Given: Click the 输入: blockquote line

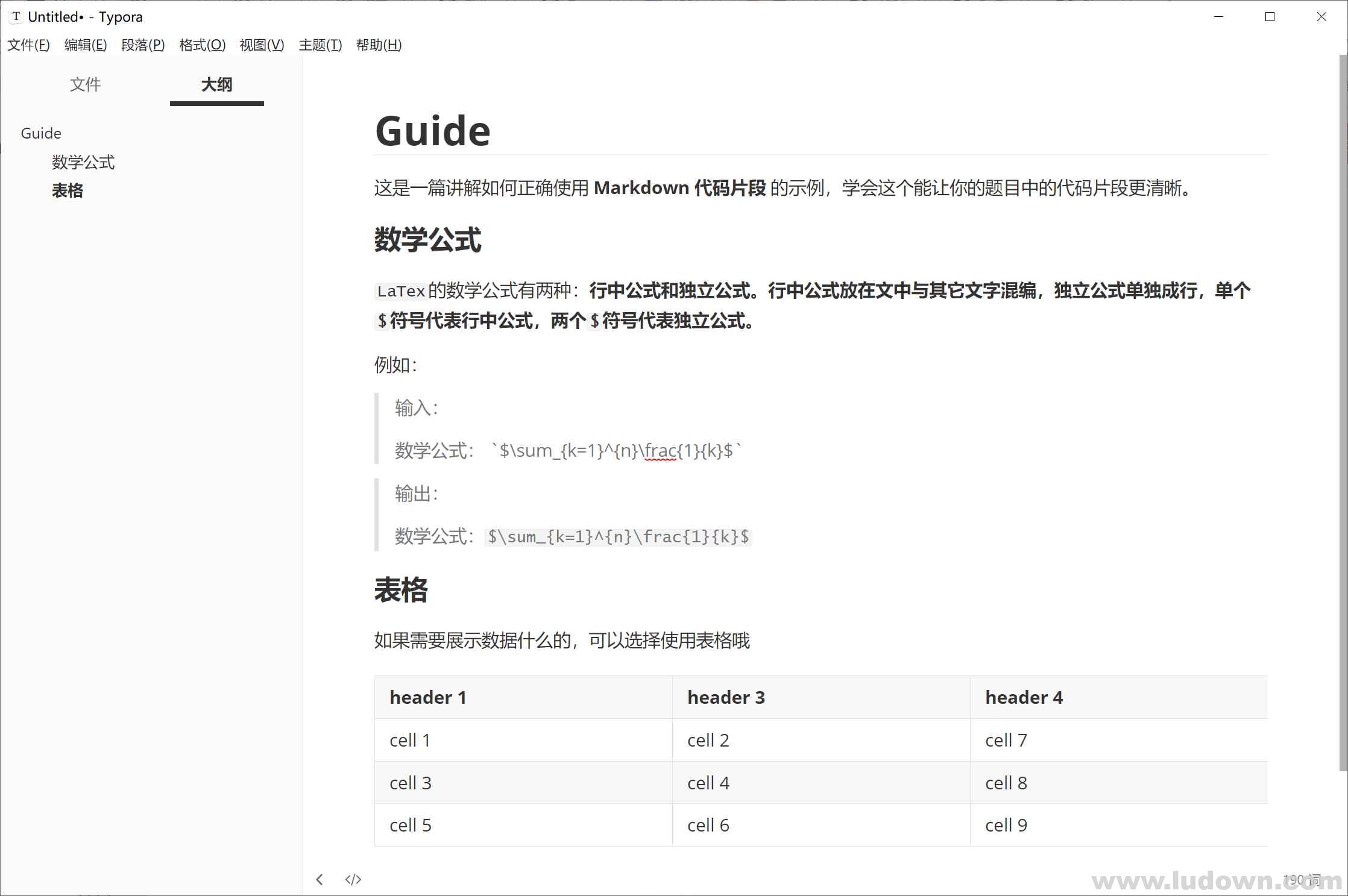Looking at the screenshot, I should [x=417, y=408].
